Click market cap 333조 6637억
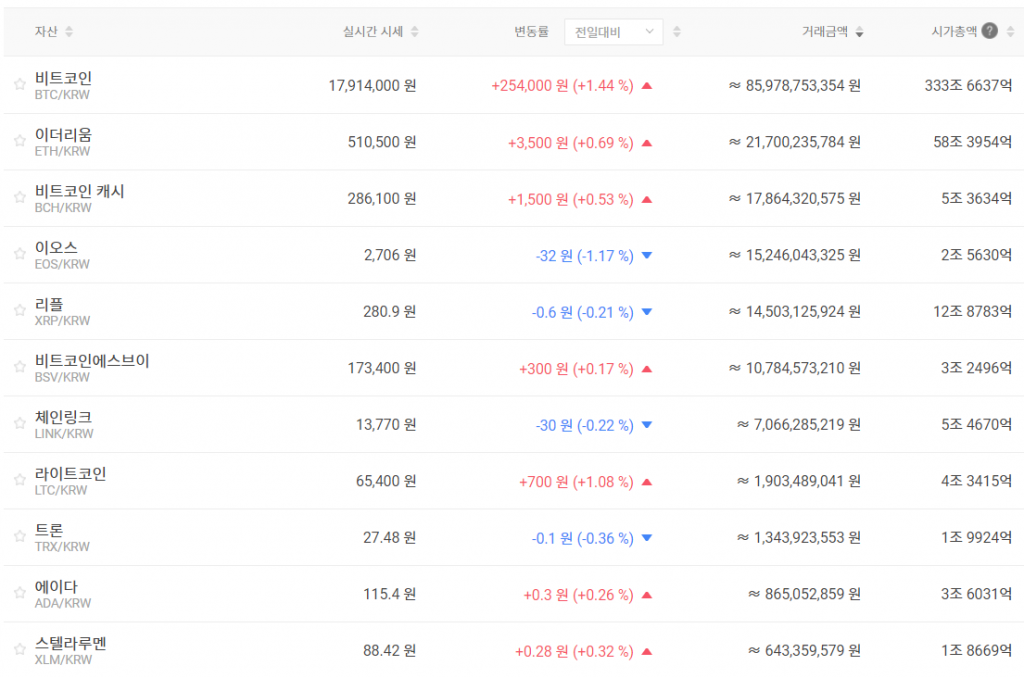 [x=968, y=86]
